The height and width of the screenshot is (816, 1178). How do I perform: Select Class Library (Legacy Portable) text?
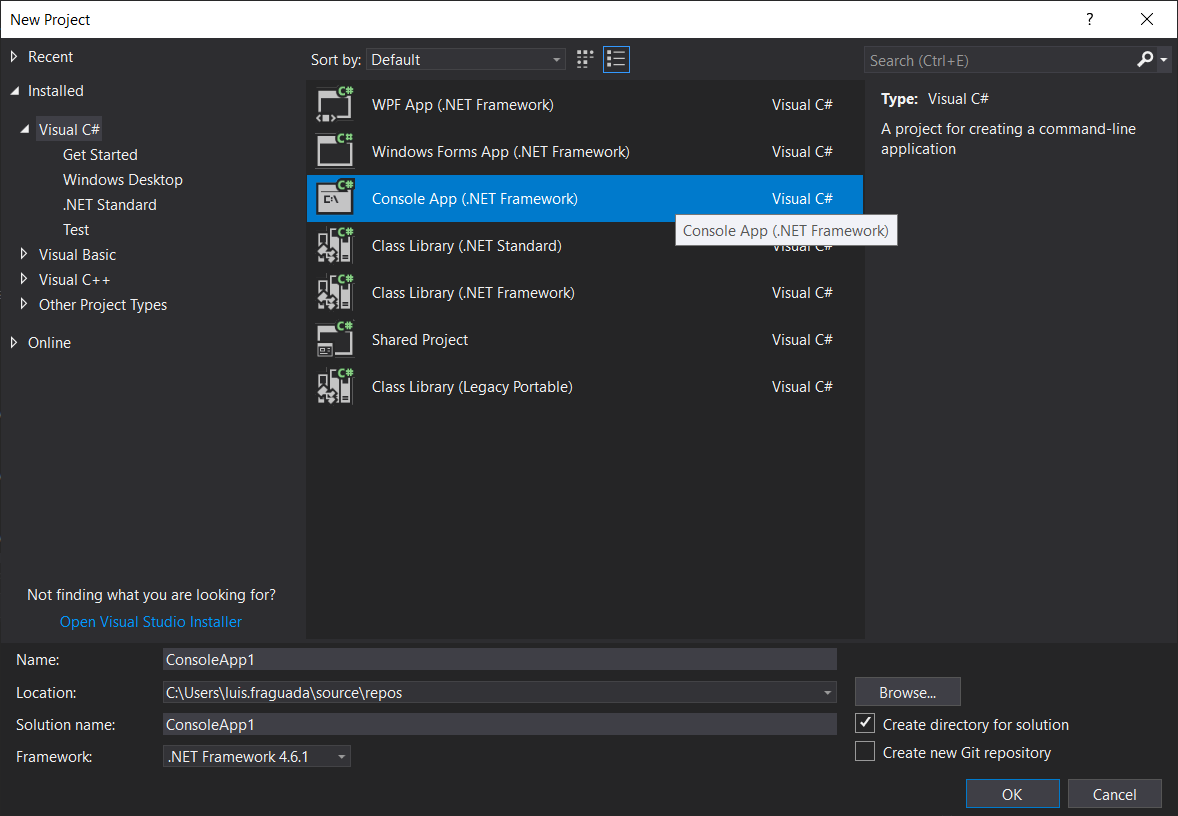(472, 386)
